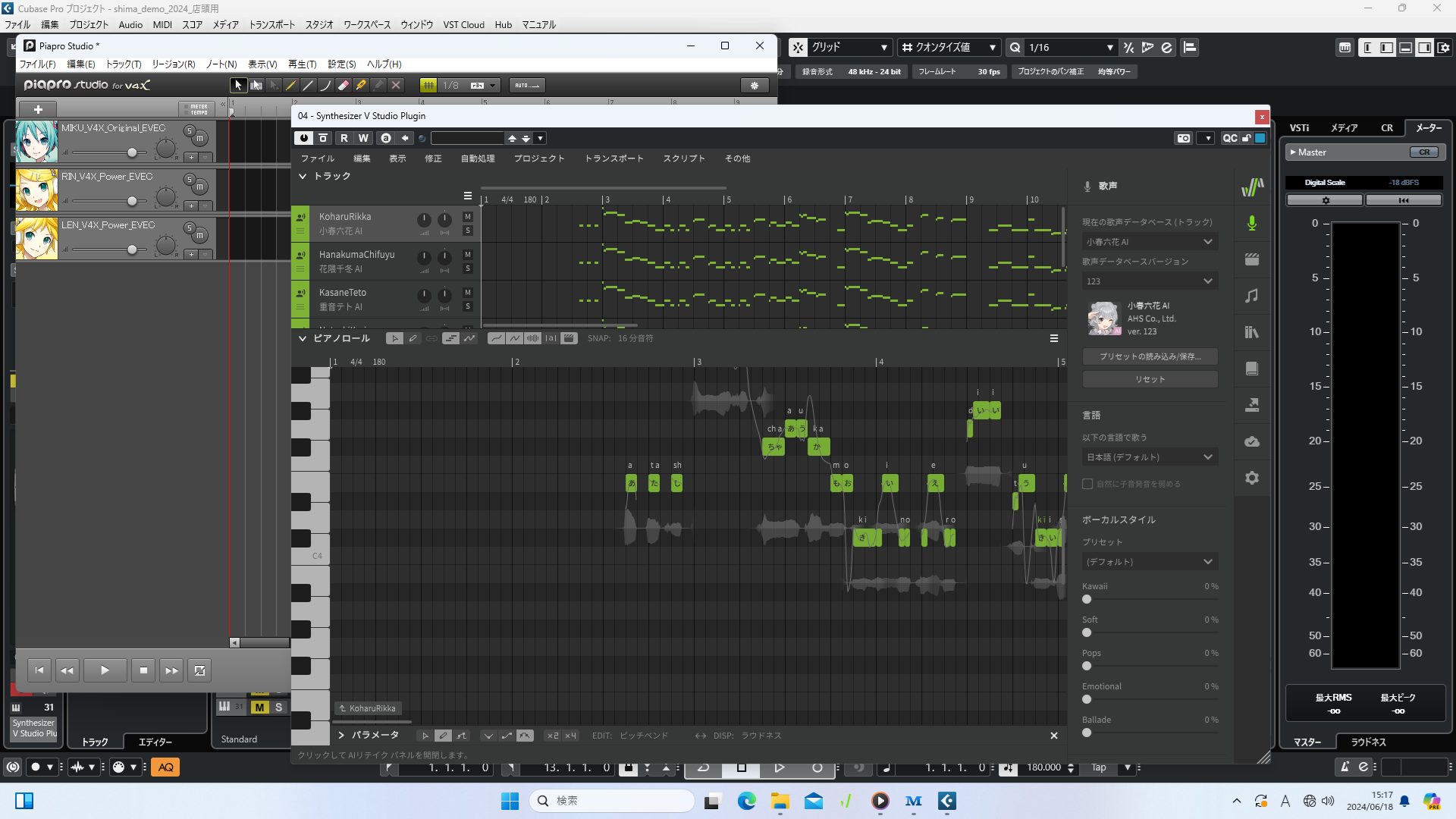Open the dictionary book sidebar icon

pyautogui.click(x=1252, y=369)
